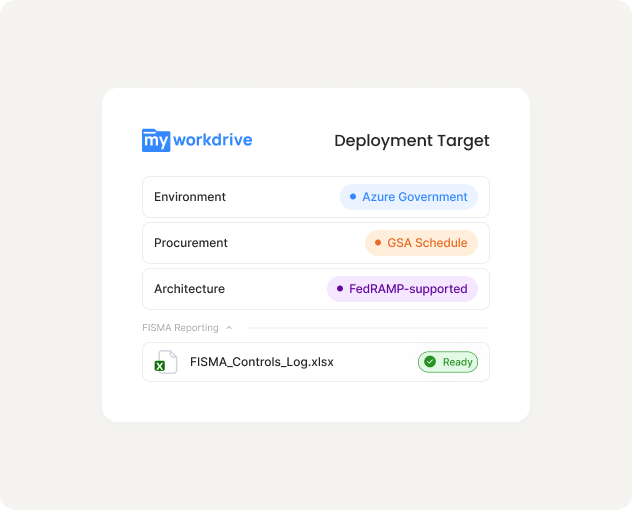Image resolution: width=632 pixels, height=510 pixels.
Task: Click the orange dot beside GSA Schedule
Action: [377, 243]
